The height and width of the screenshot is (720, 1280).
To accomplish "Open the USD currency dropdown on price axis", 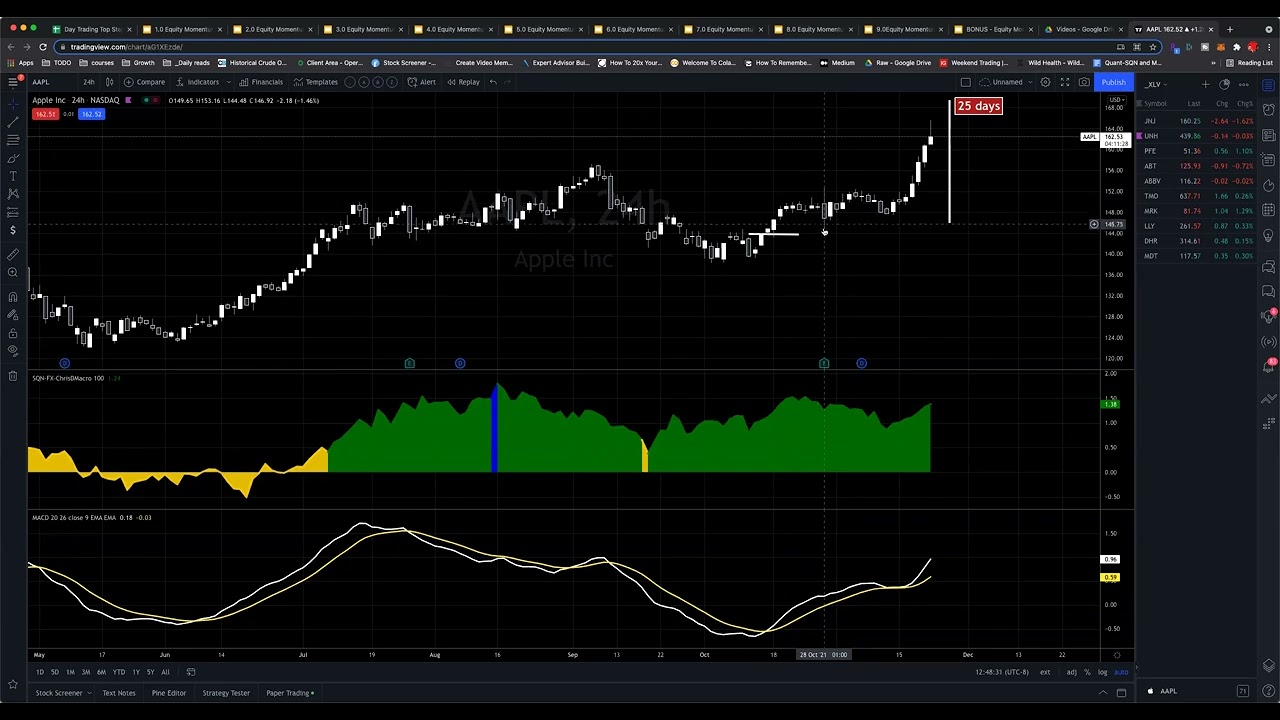I will (1116, 100).
